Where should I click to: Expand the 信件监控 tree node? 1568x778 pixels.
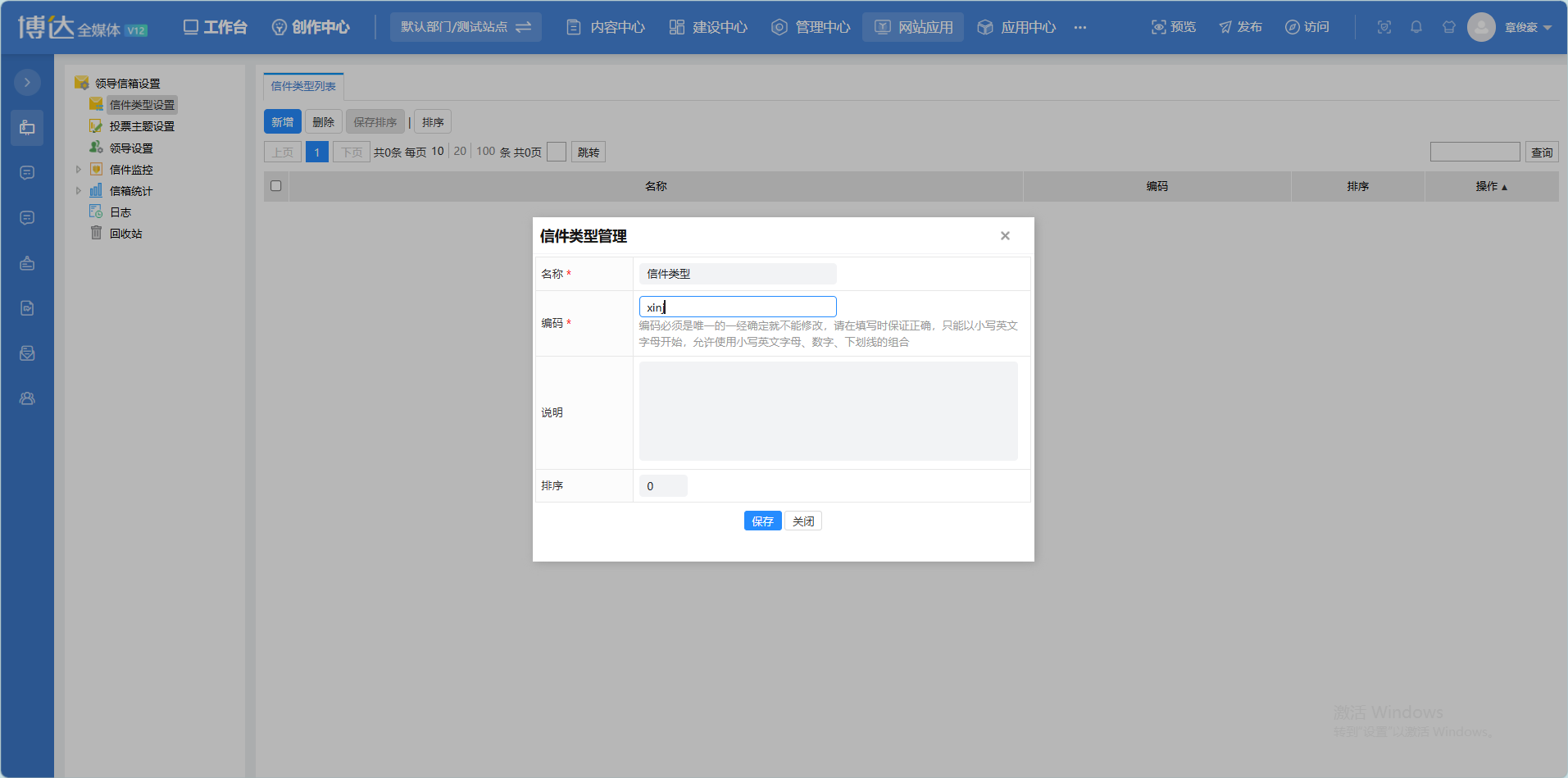tap(79, 170)
